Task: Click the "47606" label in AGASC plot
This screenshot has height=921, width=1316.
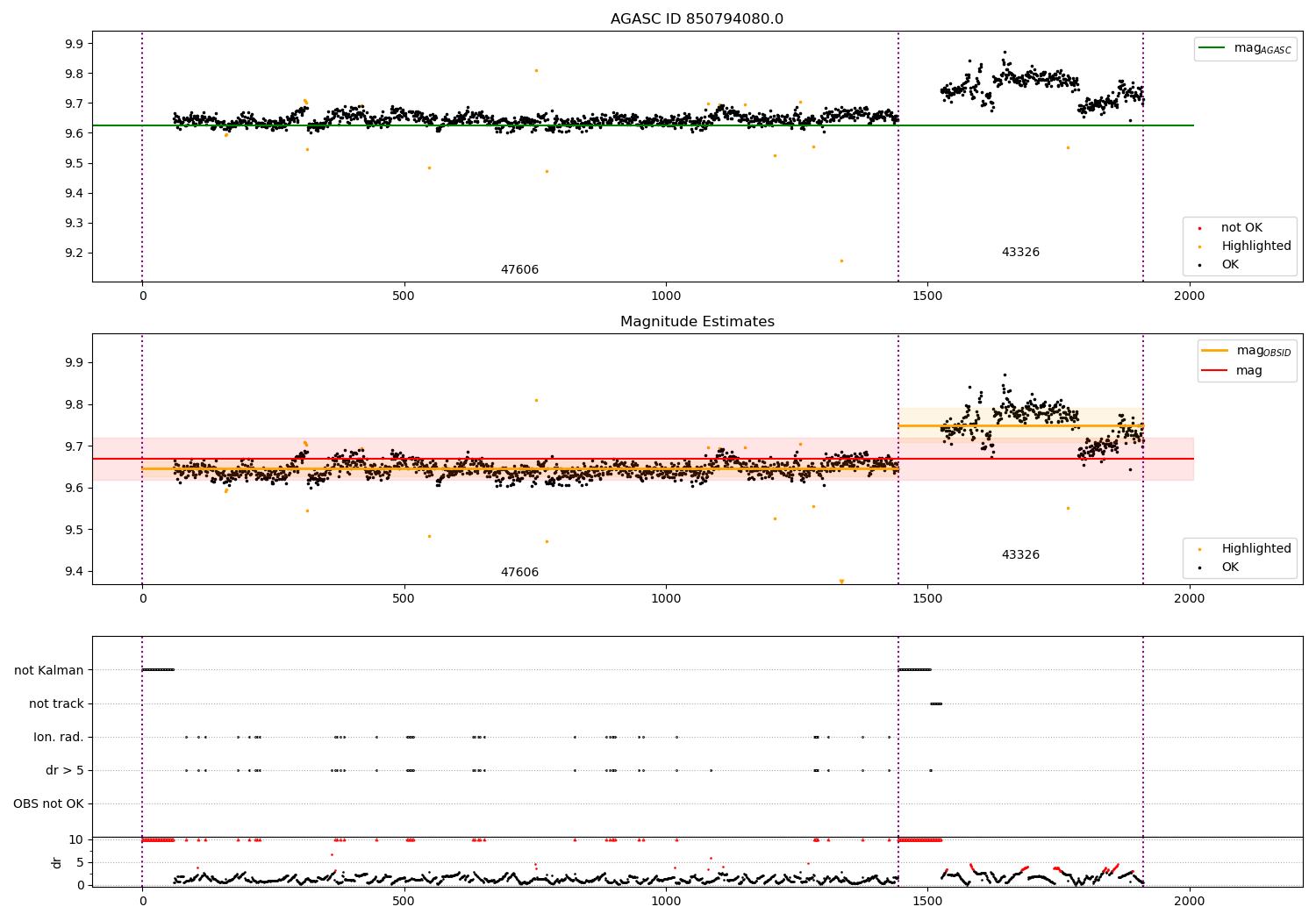Action: [519, 270]
